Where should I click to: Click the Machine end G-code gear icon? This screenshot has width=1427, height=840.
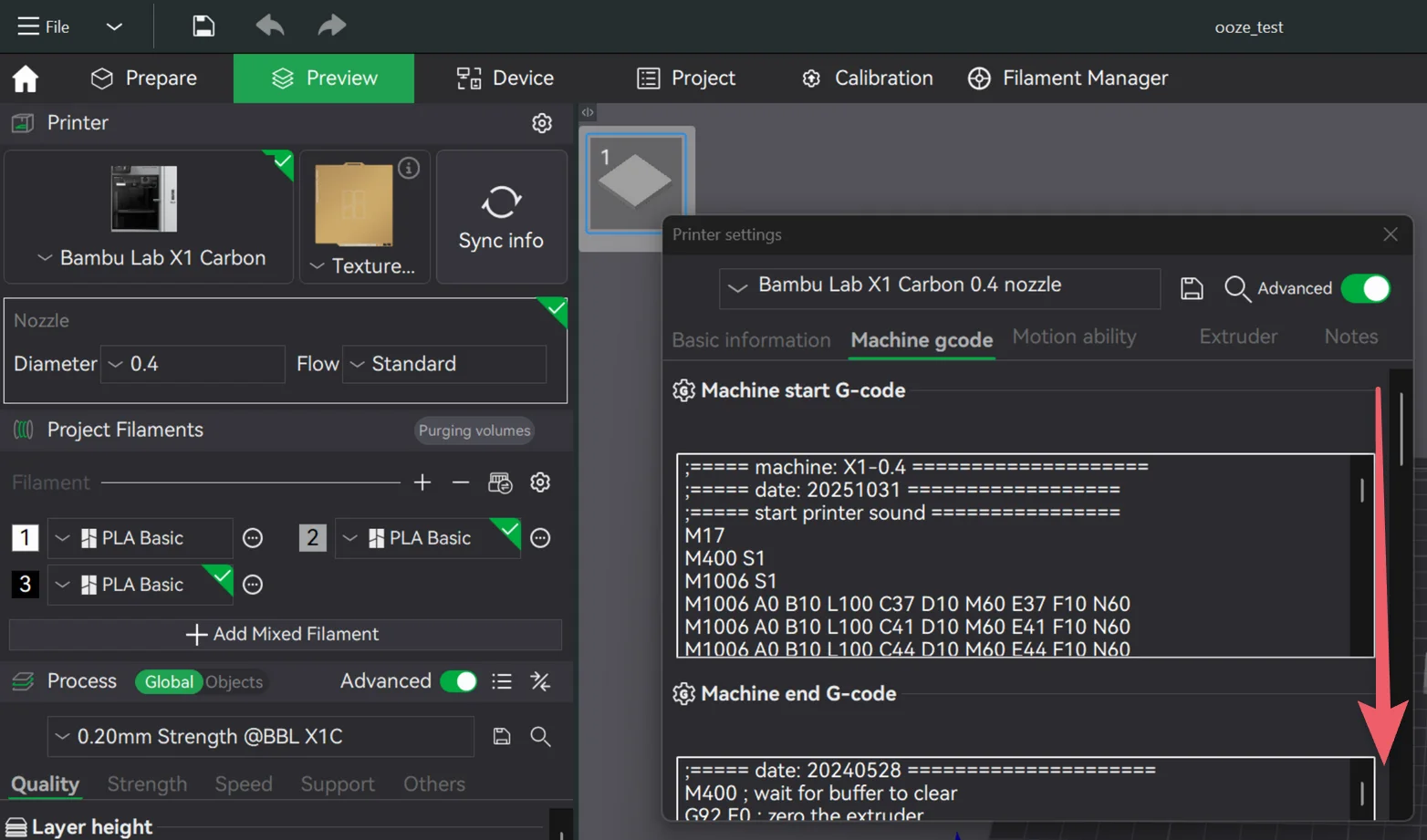pos(683,694)
